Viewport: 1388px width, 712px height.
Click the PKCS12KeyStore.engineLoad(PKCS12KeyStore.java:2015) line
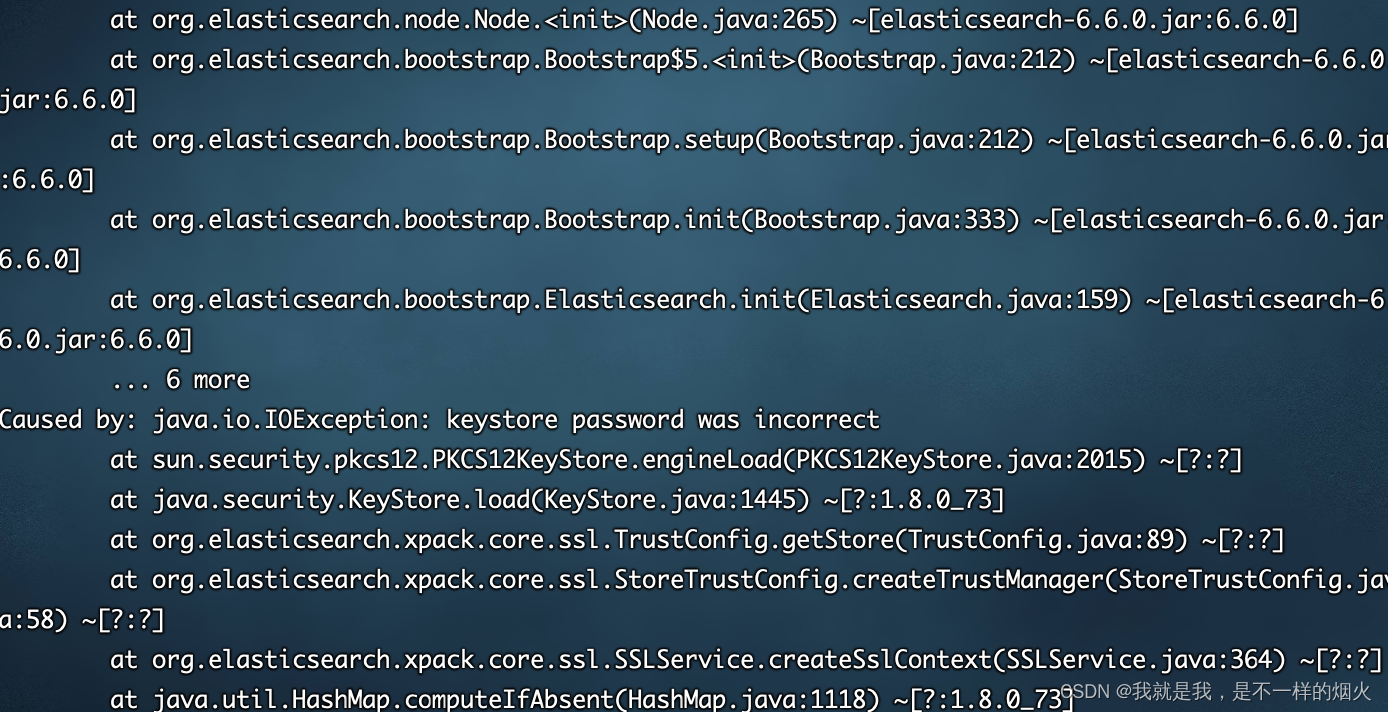pyautogui.click(x=676, y=460)
